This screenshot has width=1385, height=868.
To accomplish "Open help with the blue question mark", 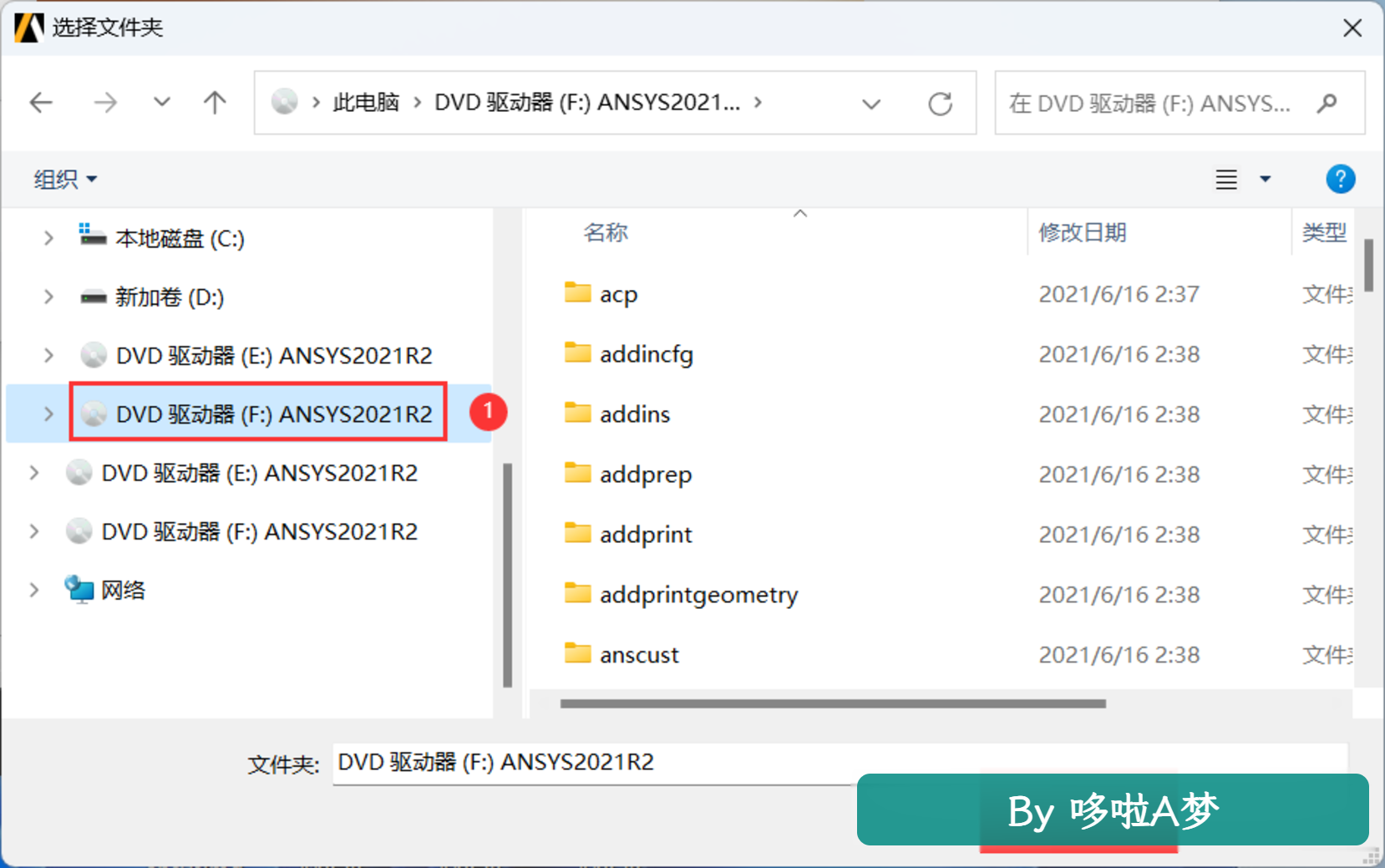I will [1340, 179].
